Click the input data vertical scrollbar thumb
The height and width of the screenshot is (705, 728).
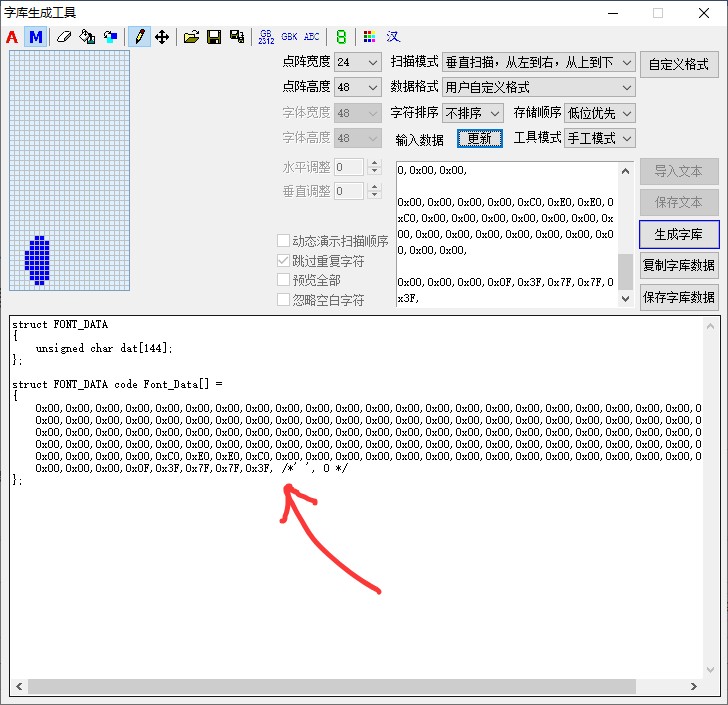tap(625, 272)
